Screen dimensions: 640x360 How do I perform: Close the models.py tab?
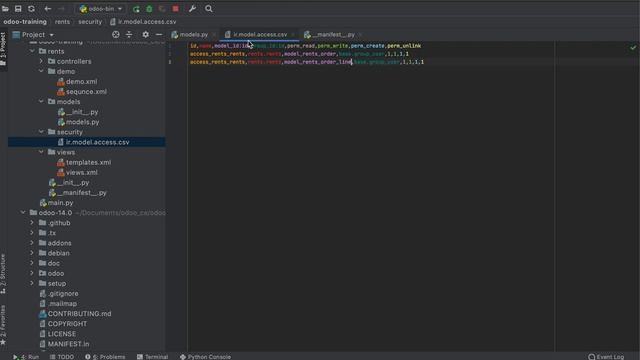tap(213, 35)
